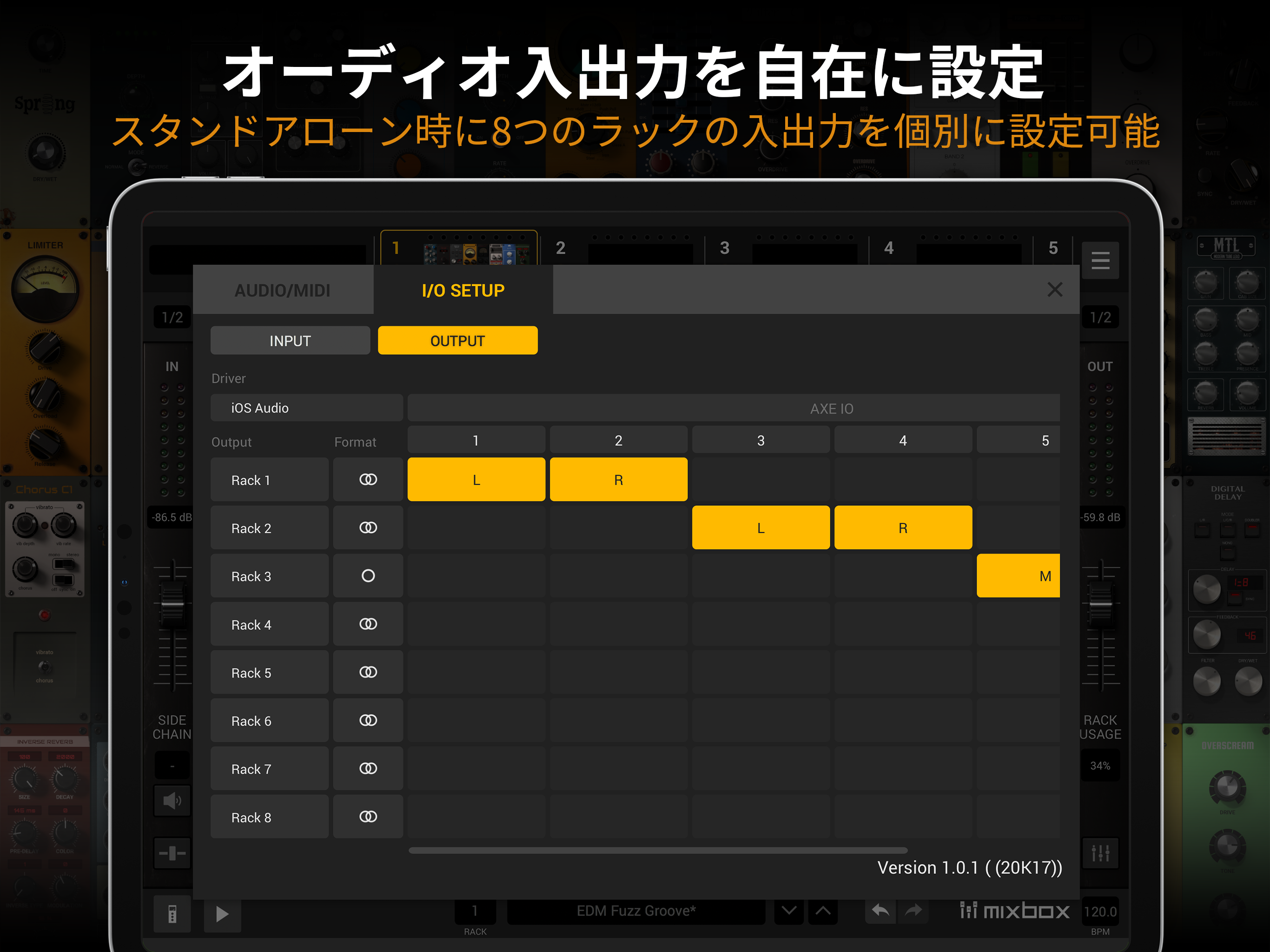The image size is (1270, 952).
Task: Toggle Rack 7 stereo format icon
Action: [x=368, y=769]
